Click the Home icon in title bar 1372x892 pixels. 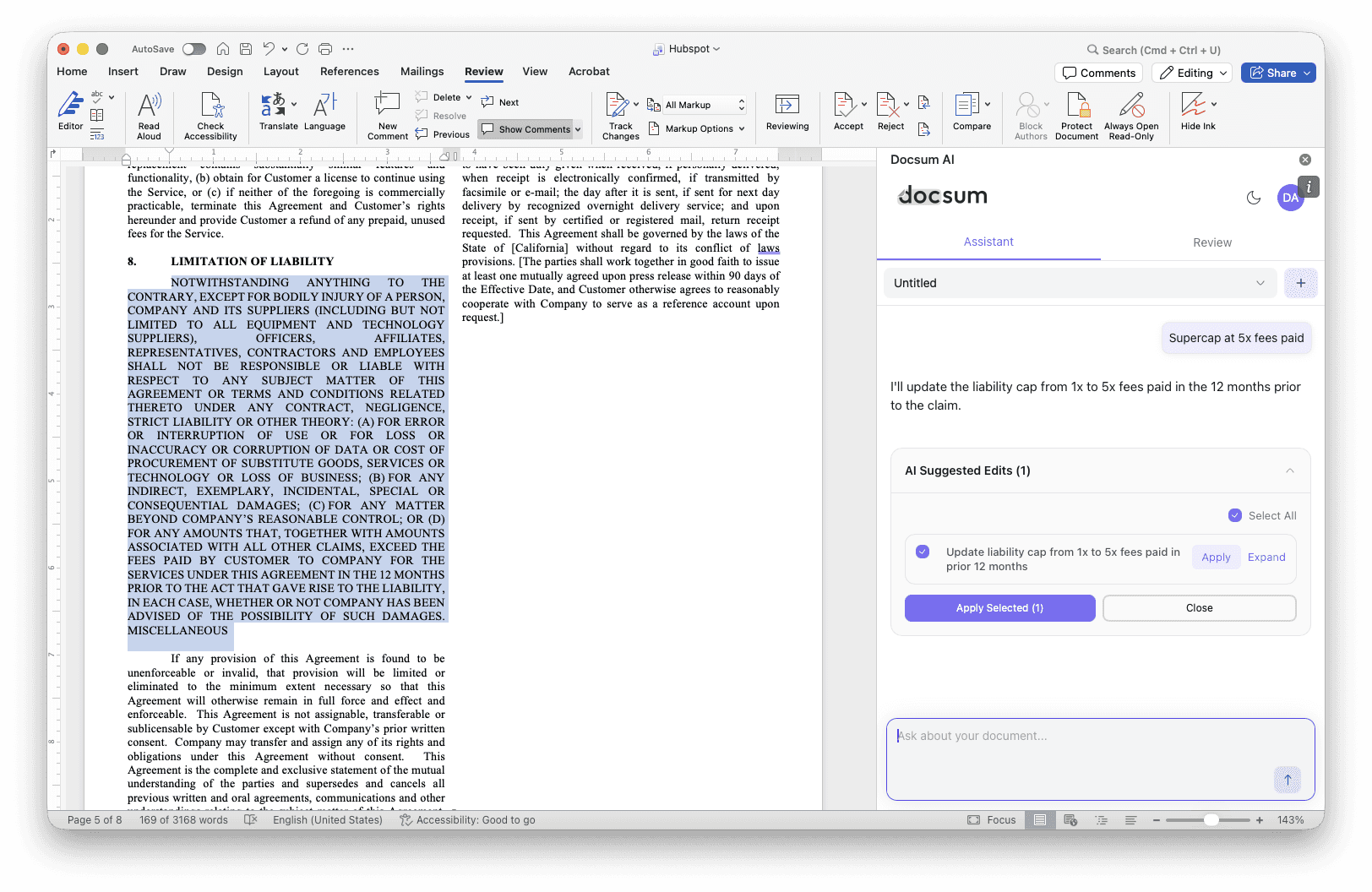pos(223,49)
